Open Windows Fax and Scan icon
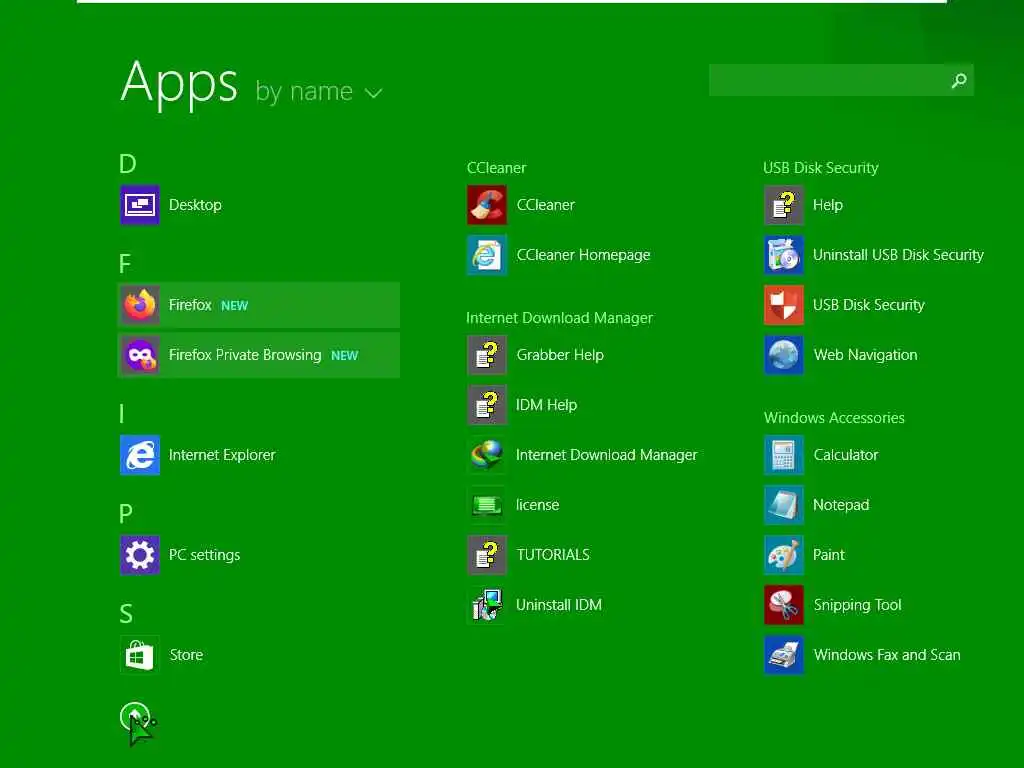Screen dimensions: 1024x768 point(784,655)
